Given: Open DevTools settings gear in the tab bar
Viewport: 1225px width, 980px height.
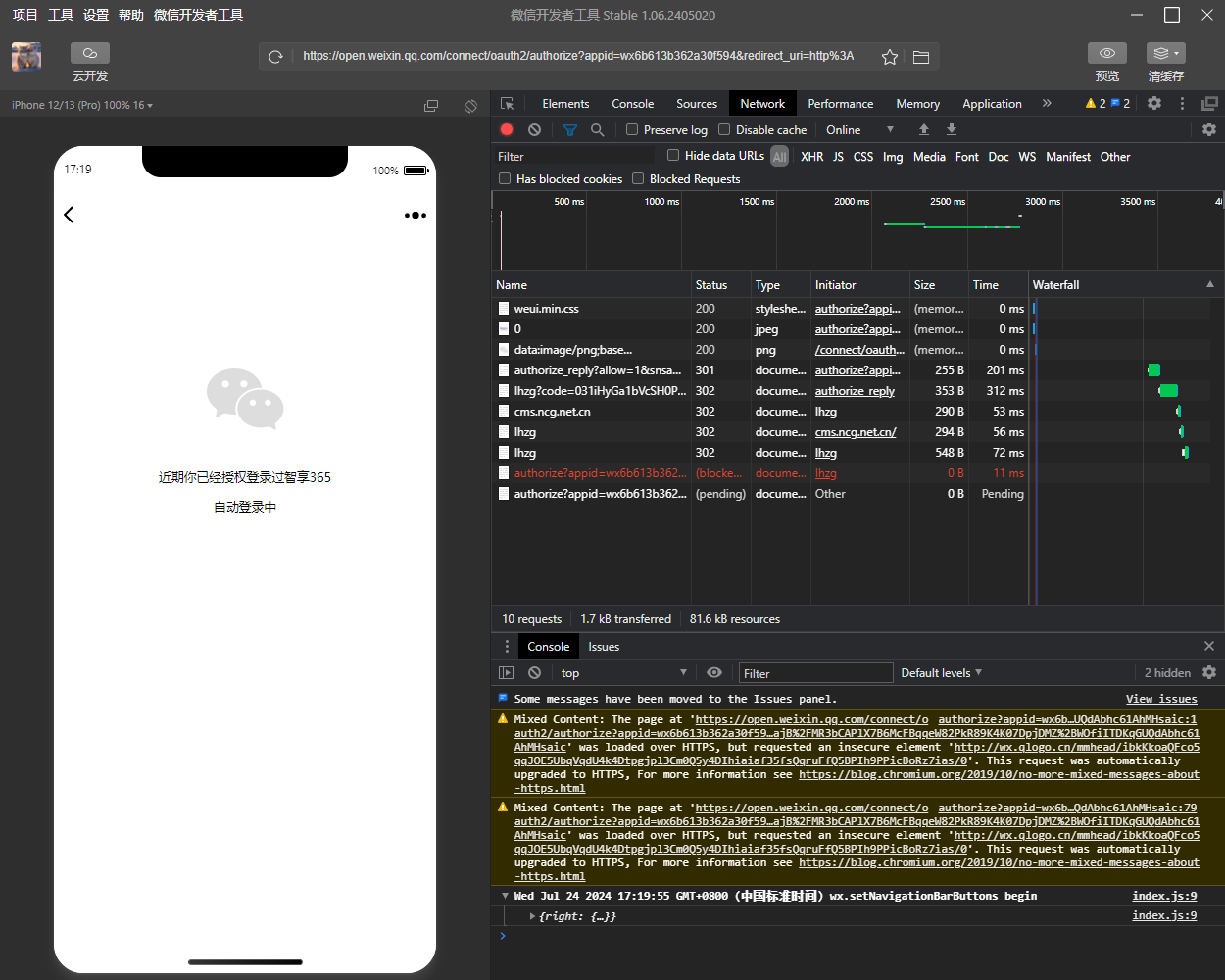Looking at the screenshot, I should point(1154,103).
